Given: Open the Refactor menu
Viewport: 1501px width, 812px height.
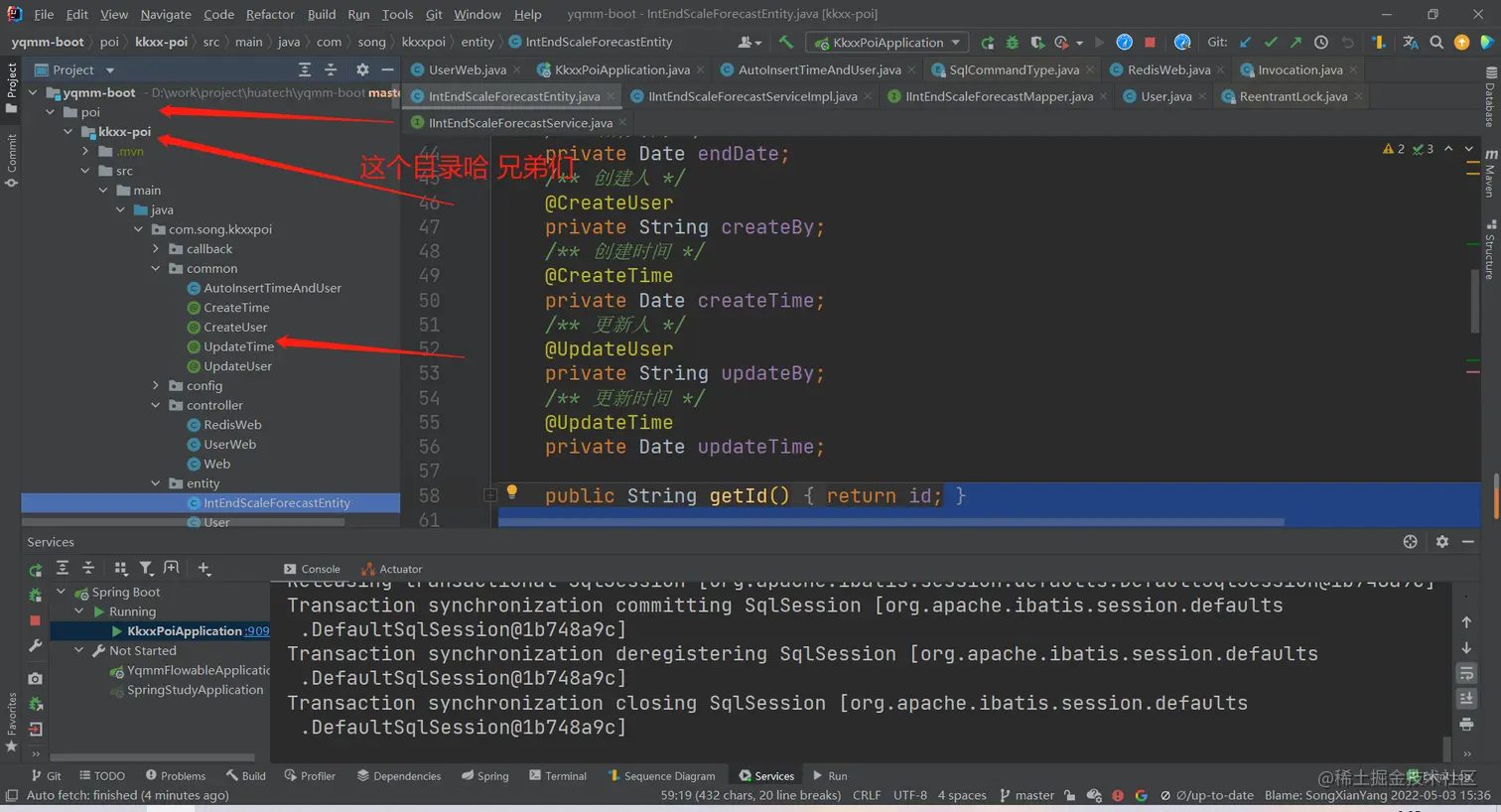Looking at the screenshot, I should pyautogui.click(x=270, y=14).
